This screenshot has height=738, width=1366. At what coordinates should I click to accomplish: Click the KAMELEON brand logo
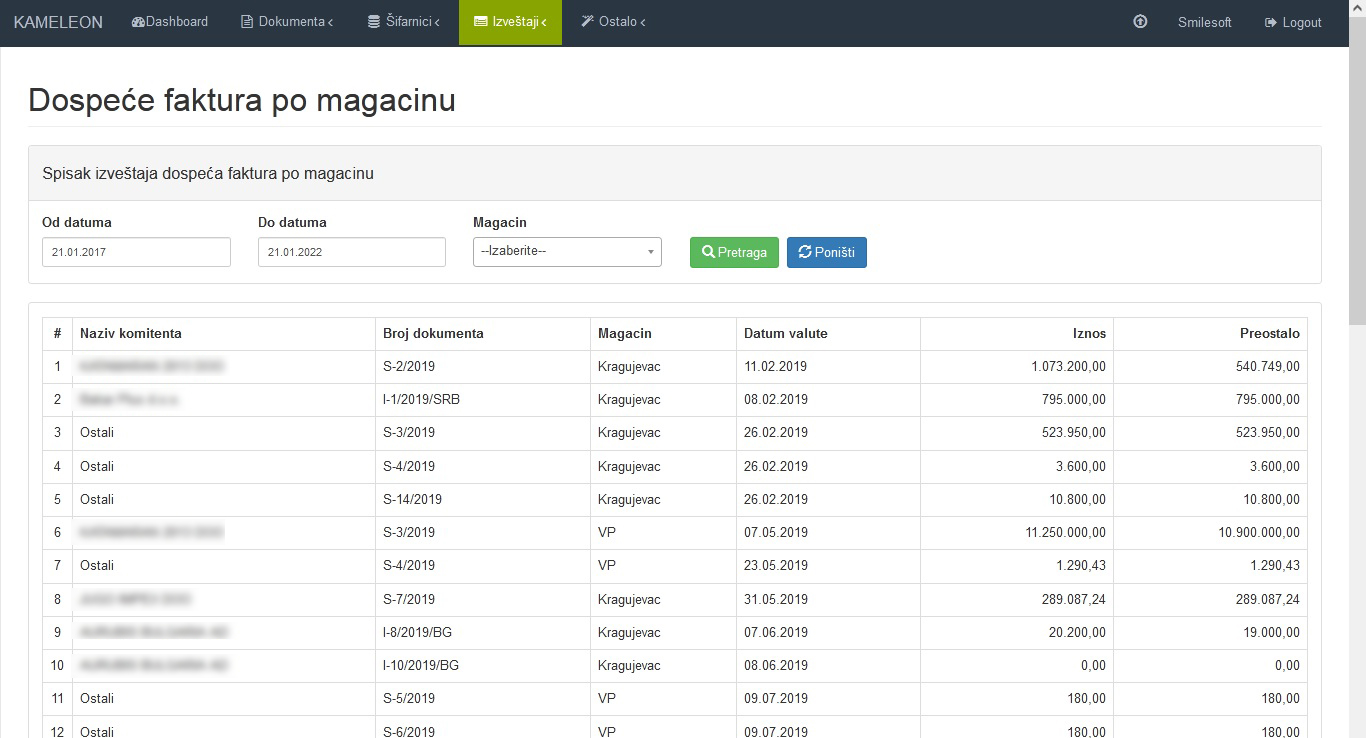coord(58,22)
